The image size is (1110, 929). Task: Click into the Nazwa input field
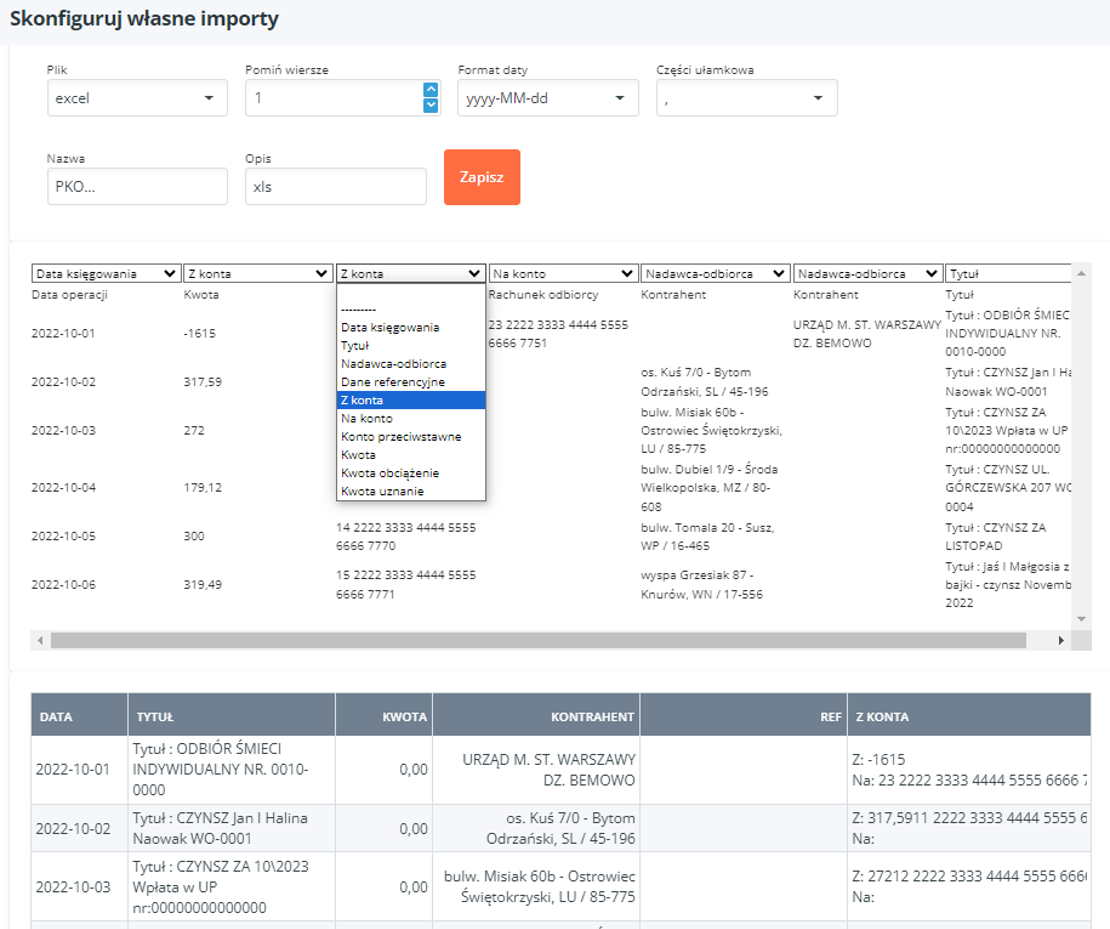[x=137, y=186]
